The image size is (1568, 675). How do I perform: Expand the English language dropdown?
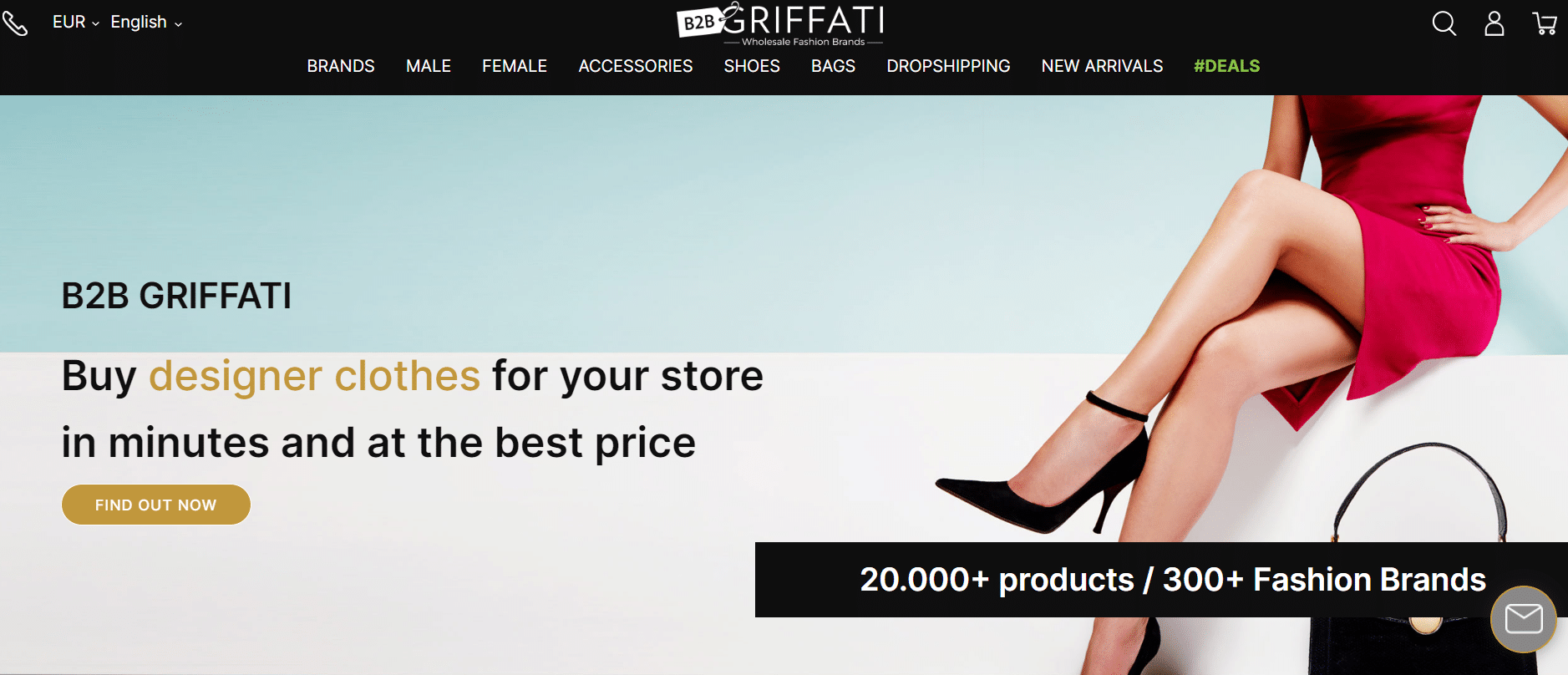pyautogui.click(x=146, y=23)
